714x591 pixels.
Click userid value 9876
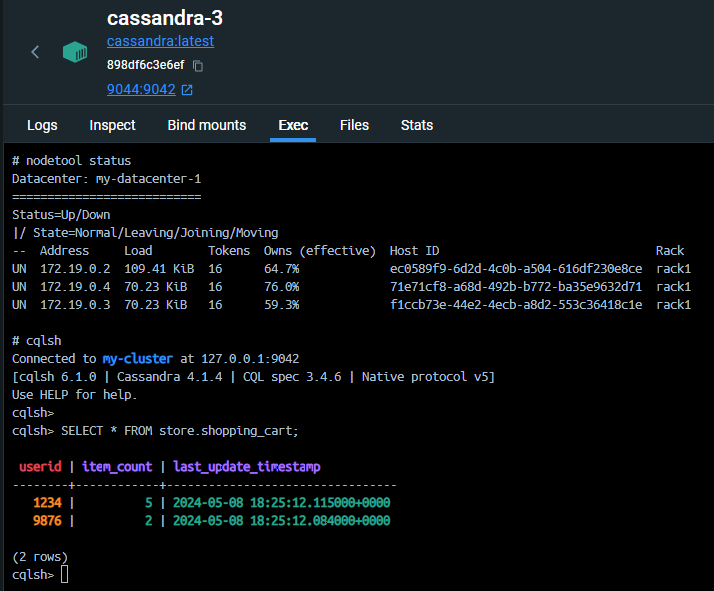pos(47,521)
